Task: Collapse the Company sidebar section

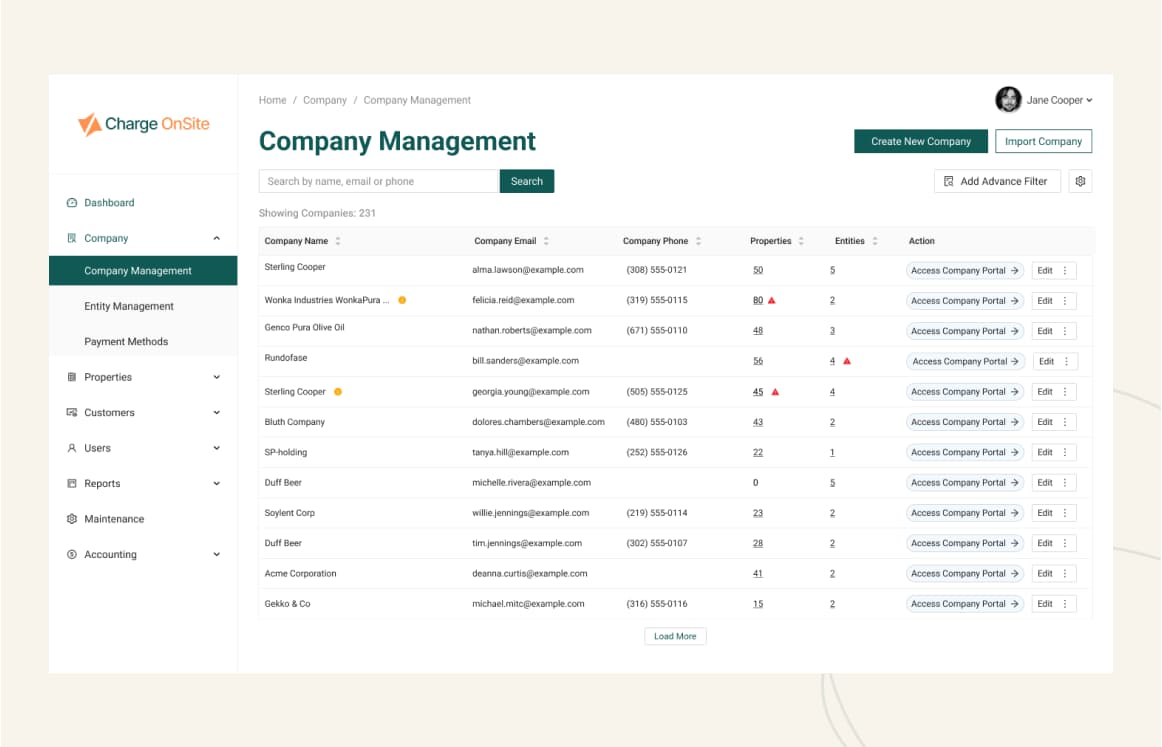Action: (x=217, y=238)
